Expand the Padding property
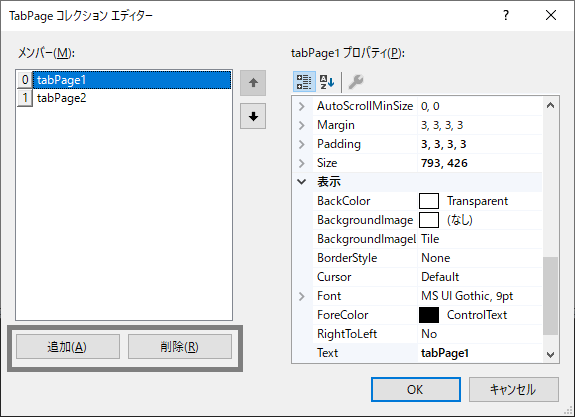The image size is (575, 417). [302, 144]
